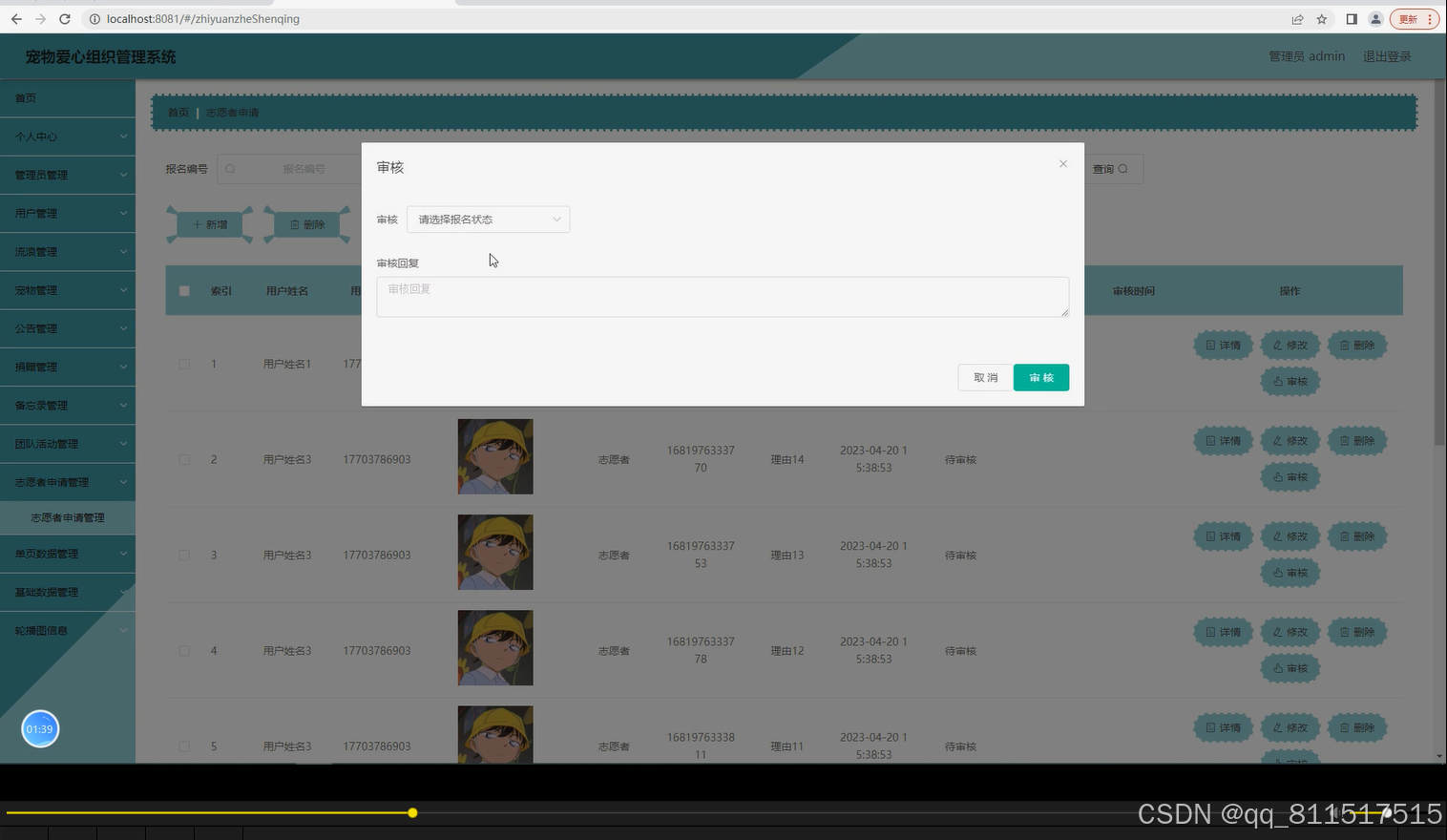Open 基础数据管理 menu
The image size is (1447, 840).
[67, 592]
